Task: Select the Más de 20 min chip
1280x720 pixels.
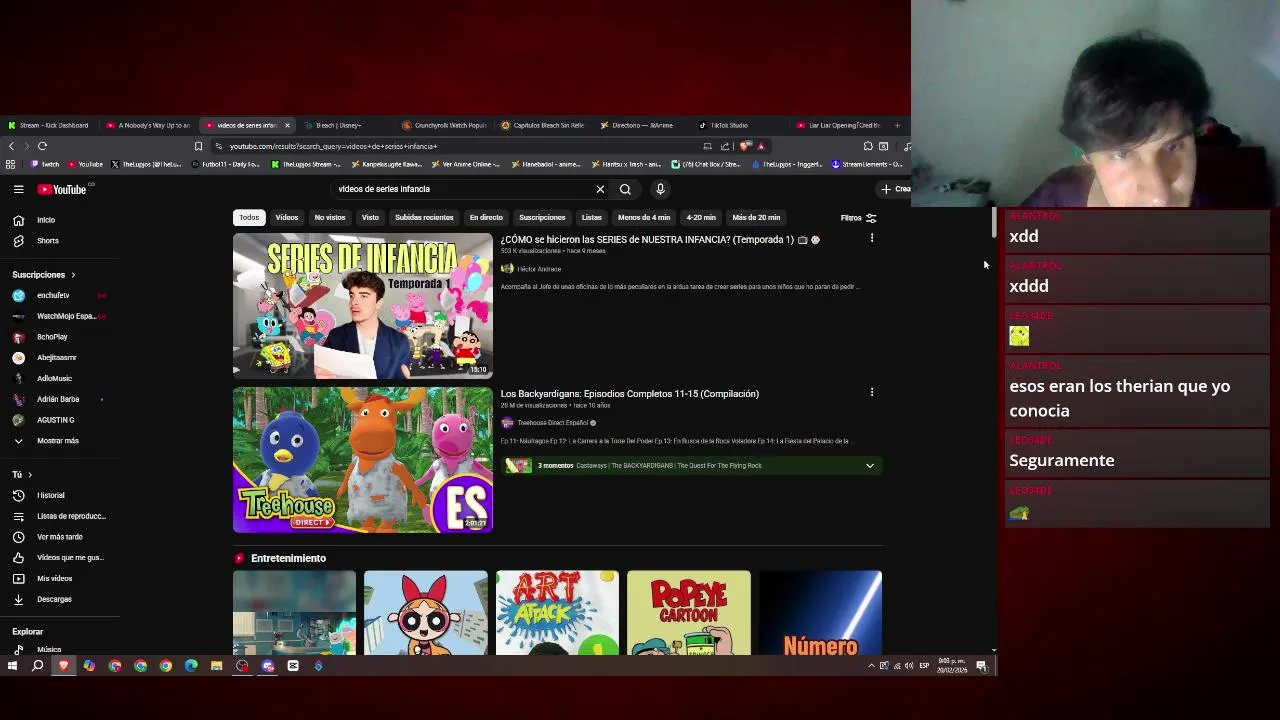Action: 756,218
